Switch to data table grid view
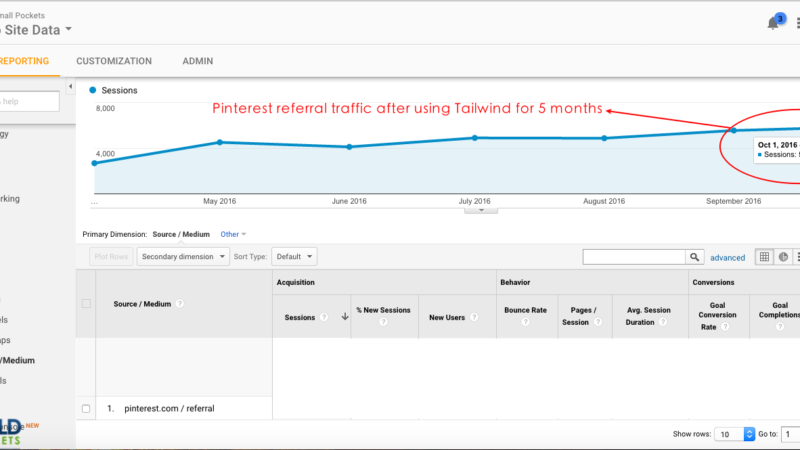Viewport: 800px width, 450px height. pos(765,257)
